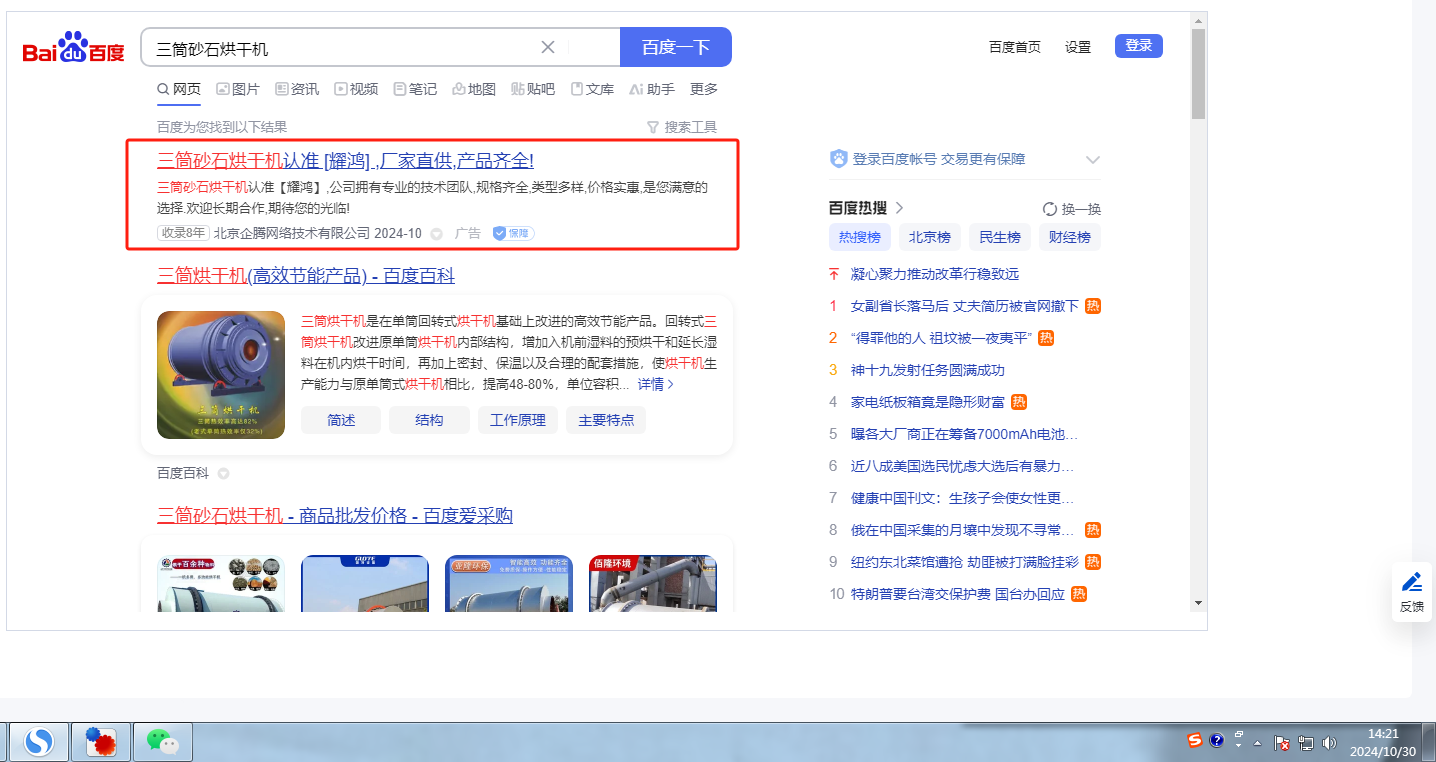Switch to the 贴吧 tab
This screenshot has height=762, width=1436.
pyautogui.click(x=533, y=89)
